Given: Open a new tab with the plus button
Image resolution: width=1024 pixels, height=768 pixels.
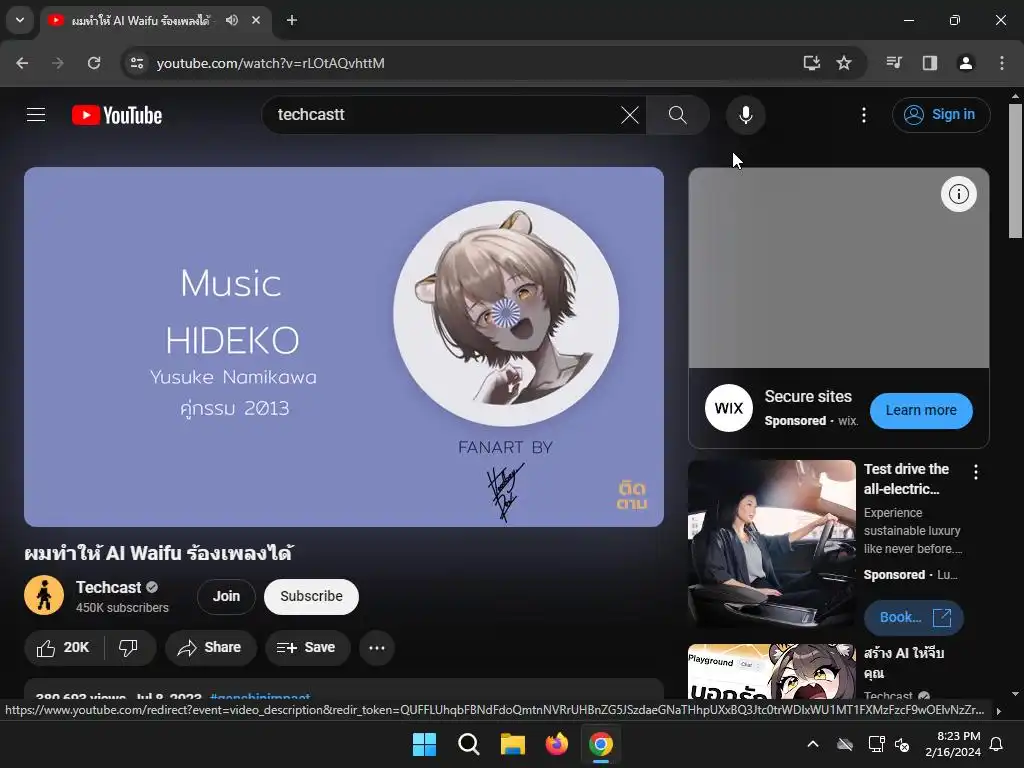Looking at the screenshot, I should [x=292, y=20].
